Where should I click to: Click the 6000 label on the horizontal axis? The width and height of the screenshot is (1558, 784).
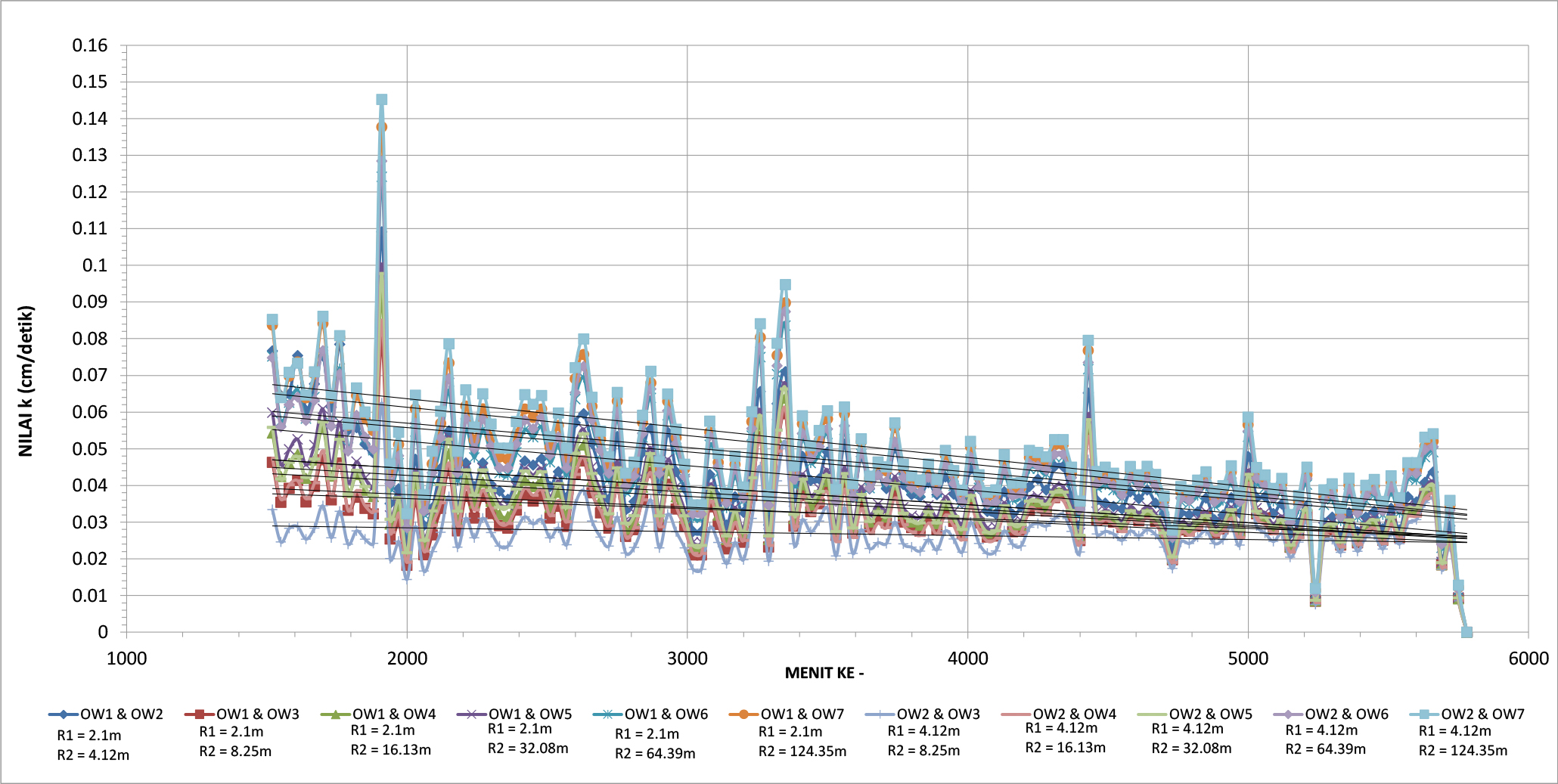1528,658
